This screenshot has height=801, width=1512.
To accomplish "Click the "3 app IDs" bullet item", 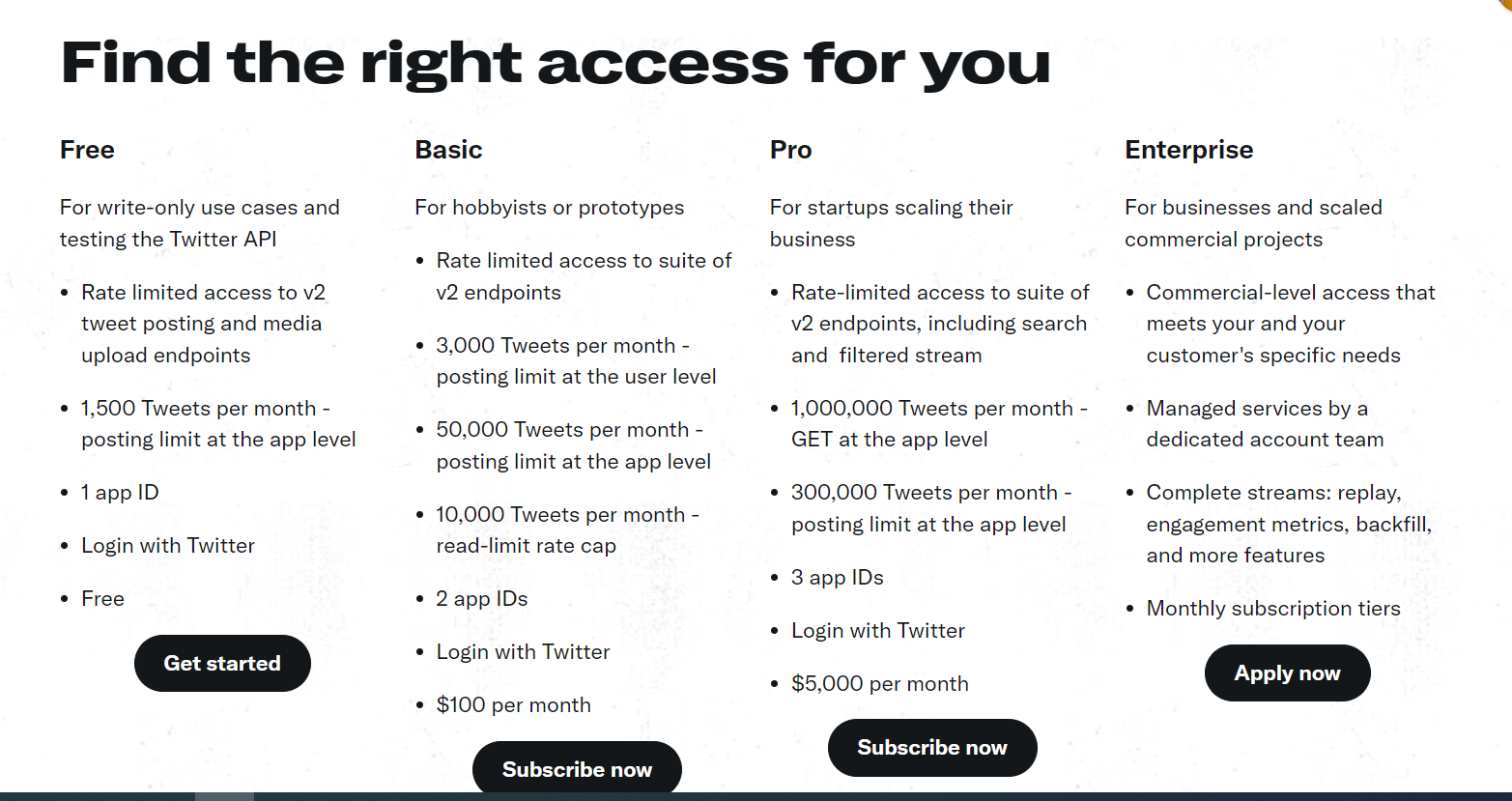I will coord(837,577).
